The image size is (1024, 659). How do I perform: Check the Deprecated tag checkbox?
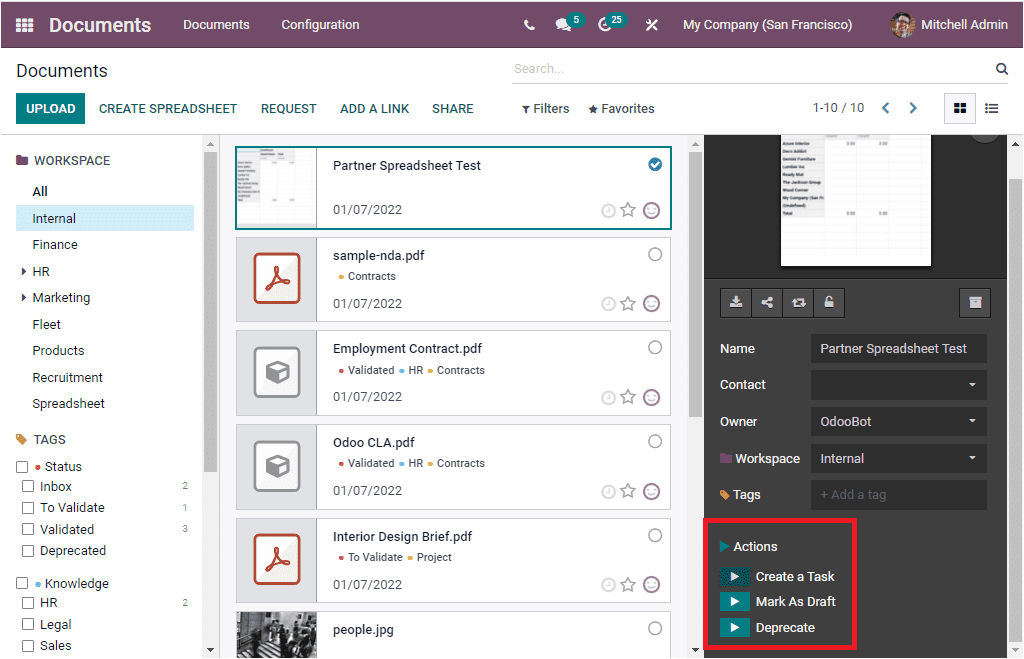tap(28, 551)
